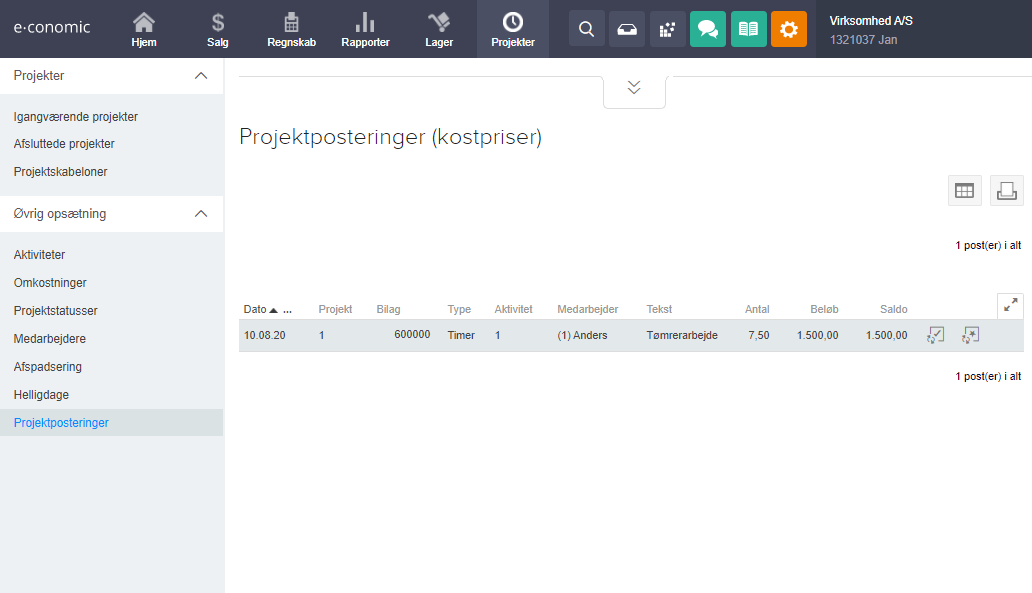Approve the Tømrerarbejde posting via checkmark icon

(934, 335)
